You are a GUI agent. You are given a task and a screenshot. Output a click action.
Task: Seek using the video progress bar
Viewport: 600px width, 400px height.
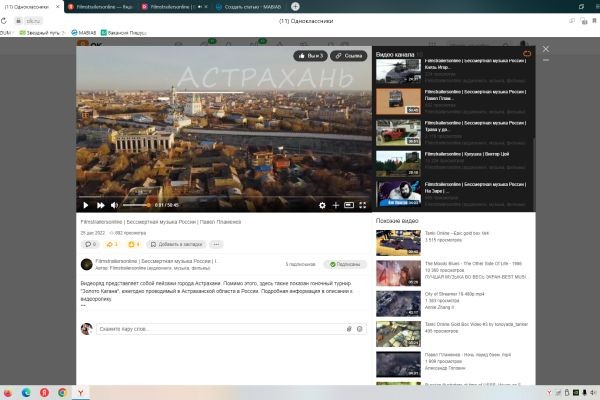(x=224, y=197)
